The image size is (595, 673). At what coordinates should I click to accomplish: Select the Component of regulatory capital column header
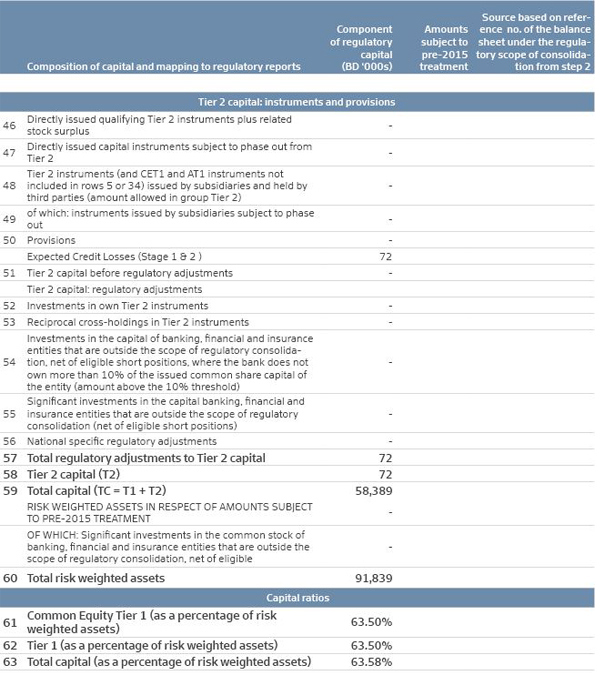coord(361,48)
